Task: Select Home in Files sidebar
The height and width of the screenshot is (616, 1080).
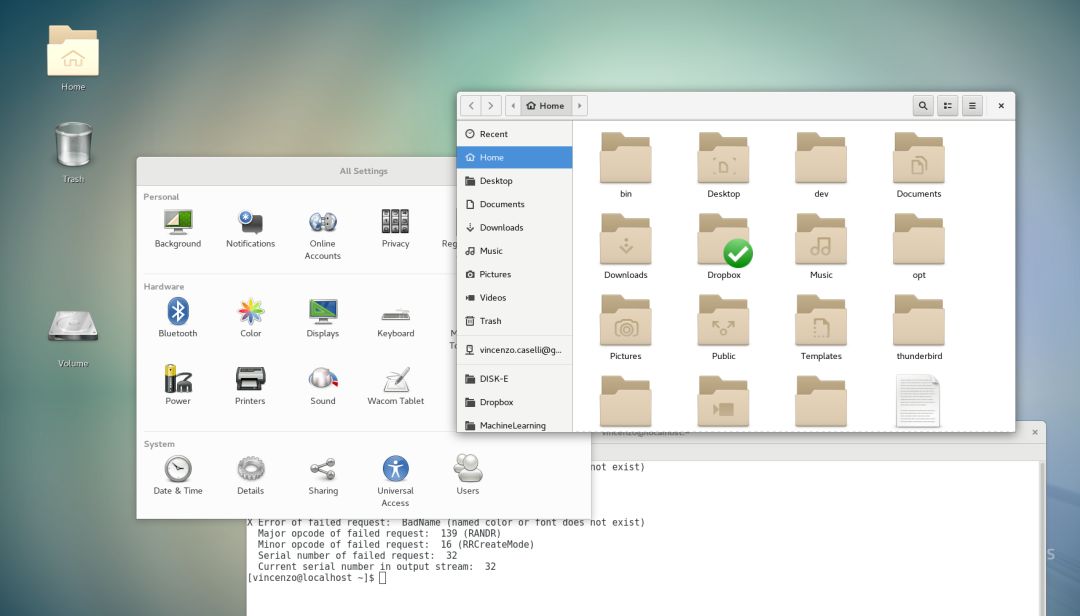Action: 515,157
